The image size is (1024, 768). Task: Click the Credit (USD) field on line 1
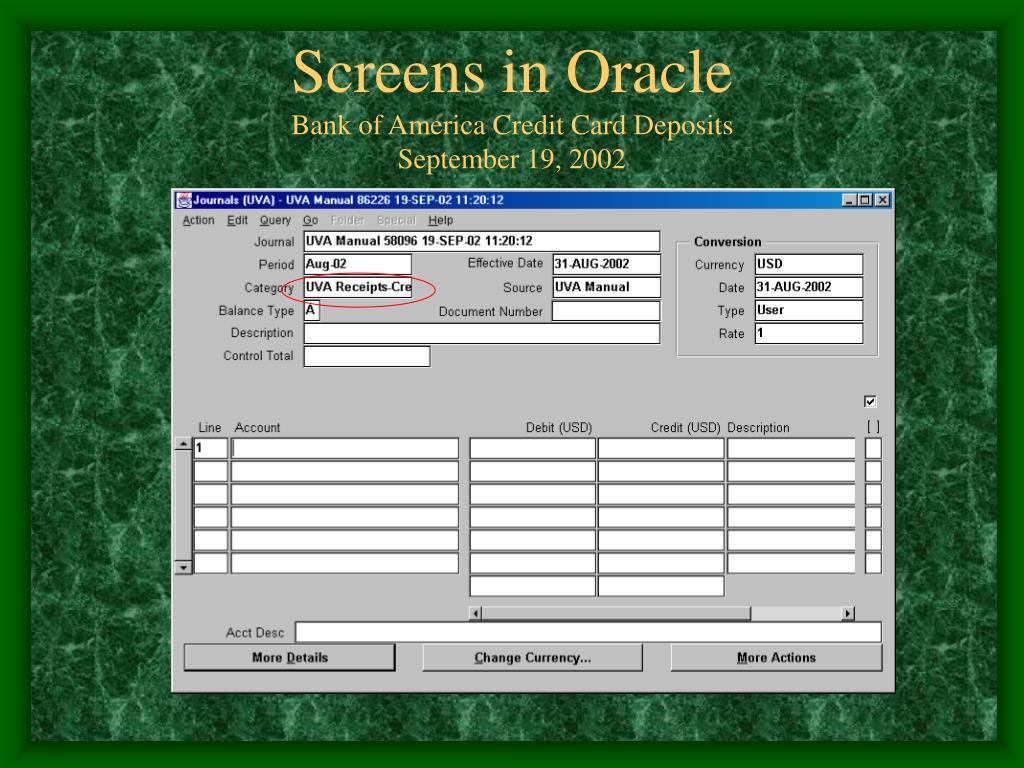point(661,448)
